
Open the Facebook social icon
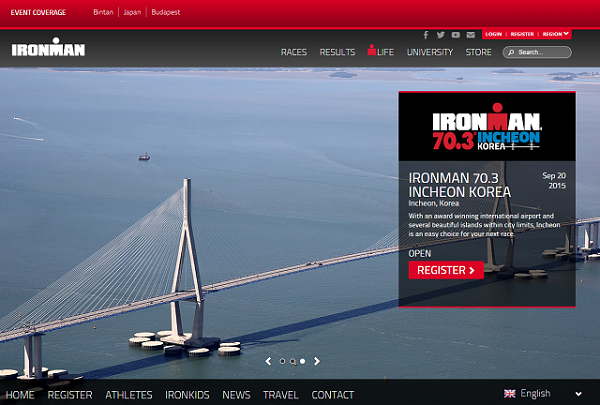point(426,35)
